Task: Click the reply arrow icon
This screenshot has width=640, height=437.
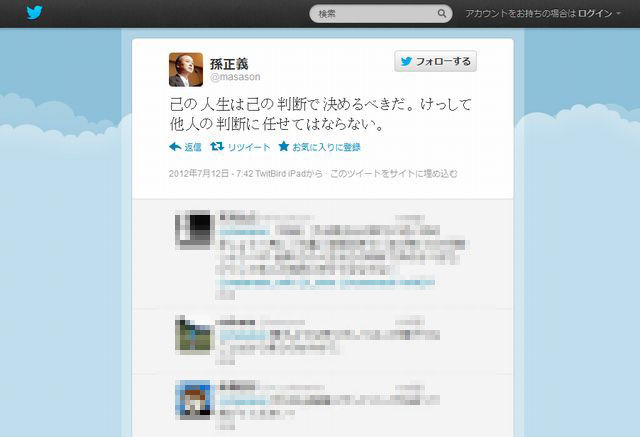Action: pyautogui.click(x=175, y=147)
